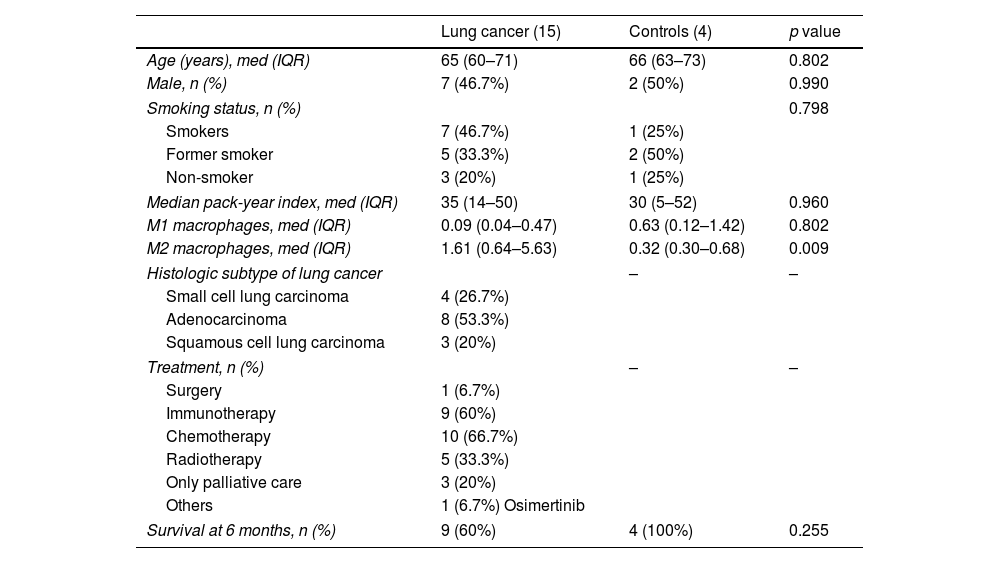This screenshot has width=1000, height=563.
Task: Click the 'Former smoker' row label
Action: [219, 154]
